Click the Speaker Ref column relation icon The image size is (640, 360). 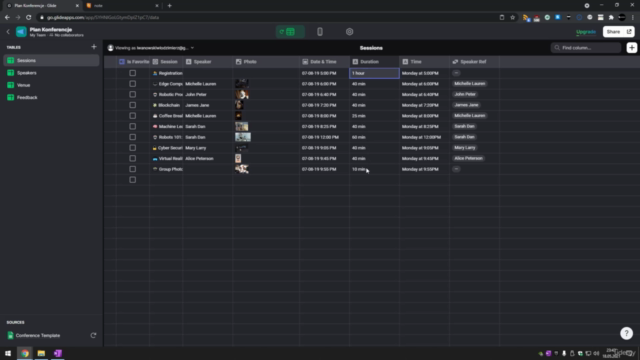pos(455,62)
